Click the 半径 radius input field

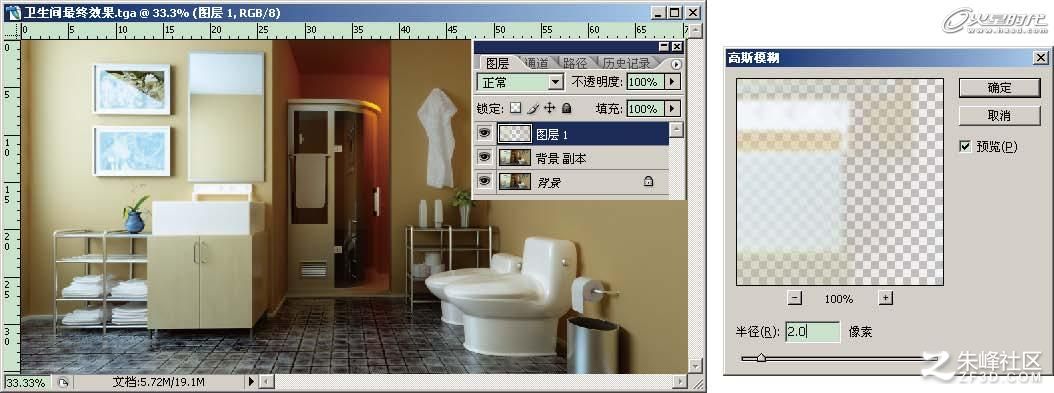click(812, 331)
